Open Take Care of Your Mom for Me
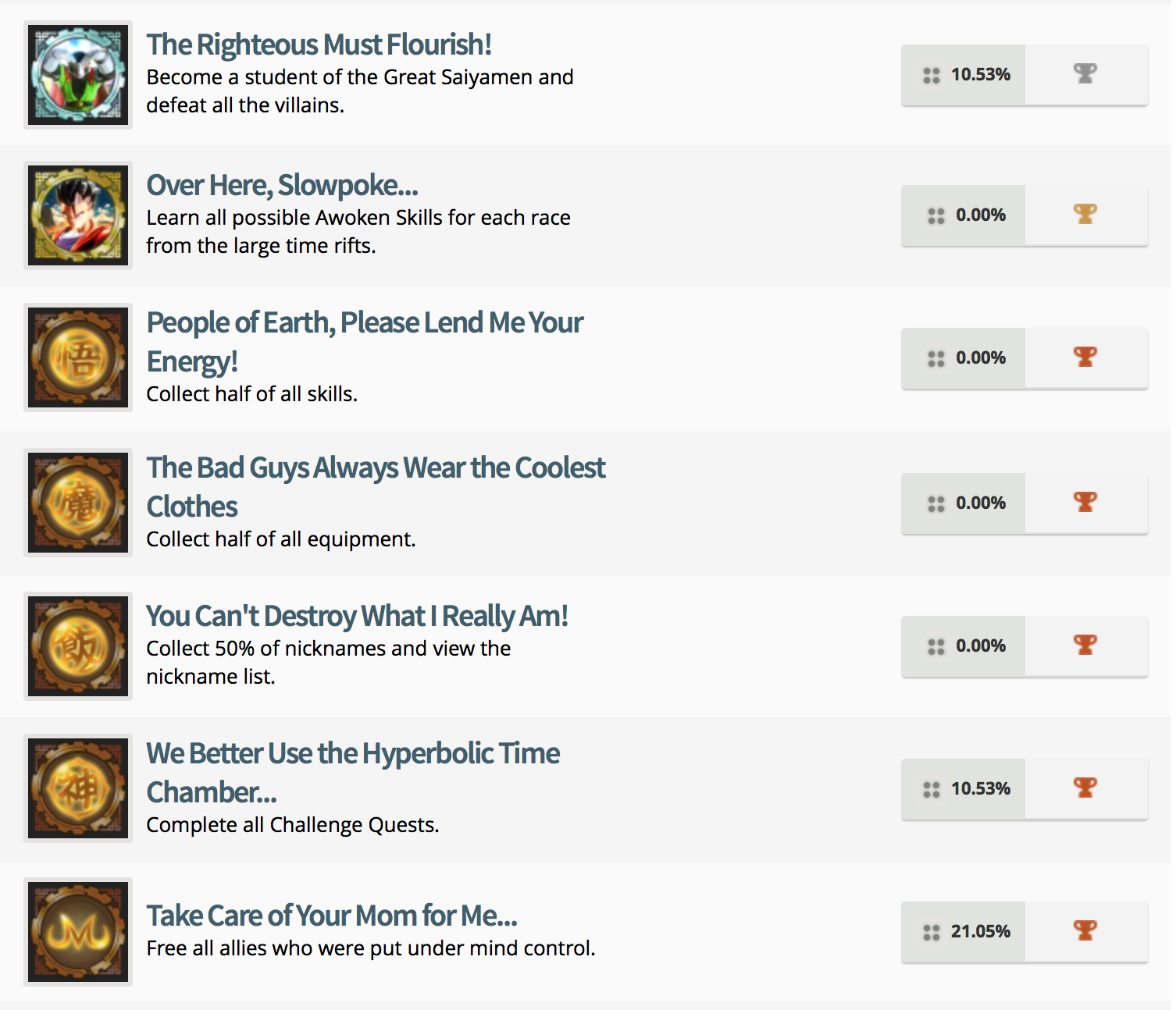The width and height of the screenshot is (1176, 1010). (332, 916)
